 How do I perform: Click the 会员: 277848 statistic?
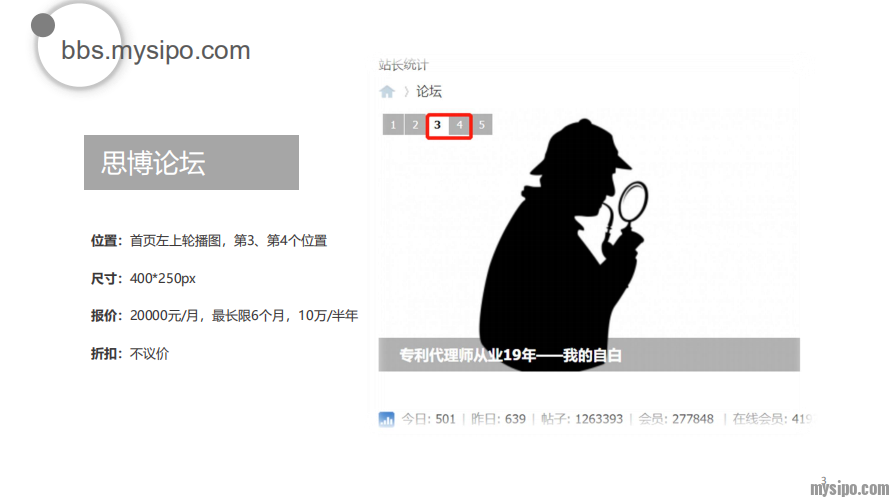676,419
